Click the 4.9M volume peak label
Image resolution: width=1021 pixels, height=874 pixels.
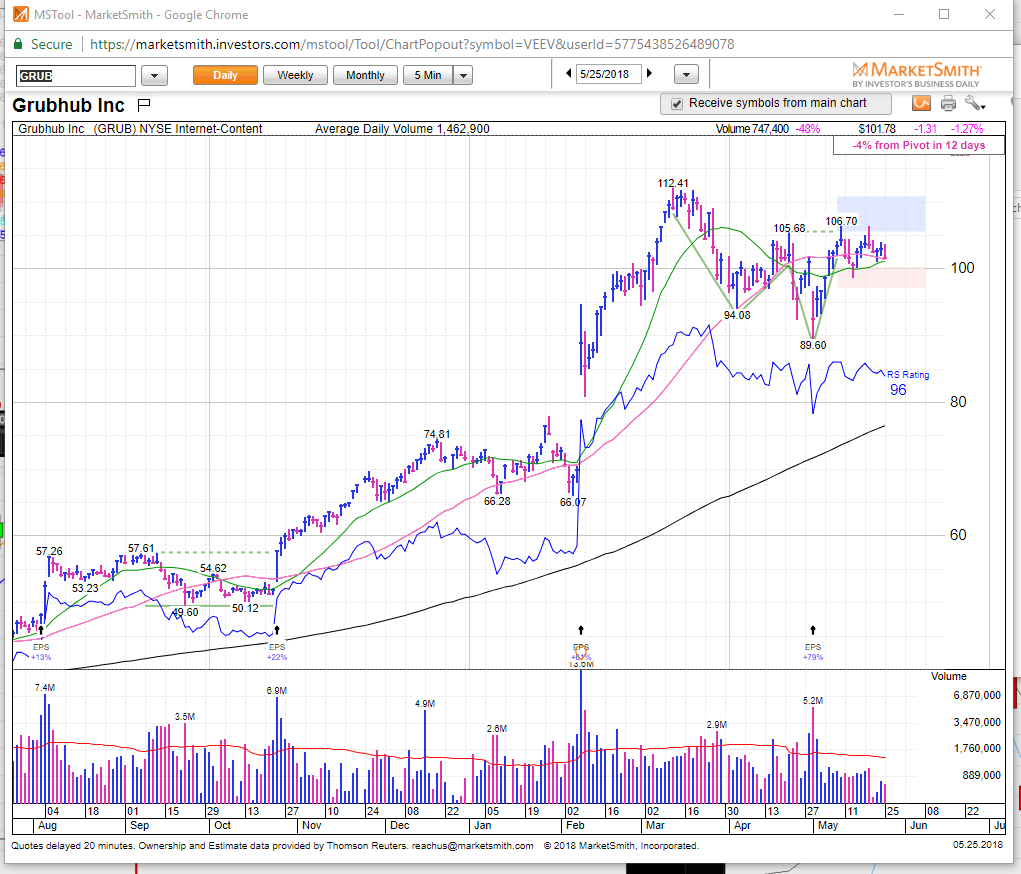425,704
